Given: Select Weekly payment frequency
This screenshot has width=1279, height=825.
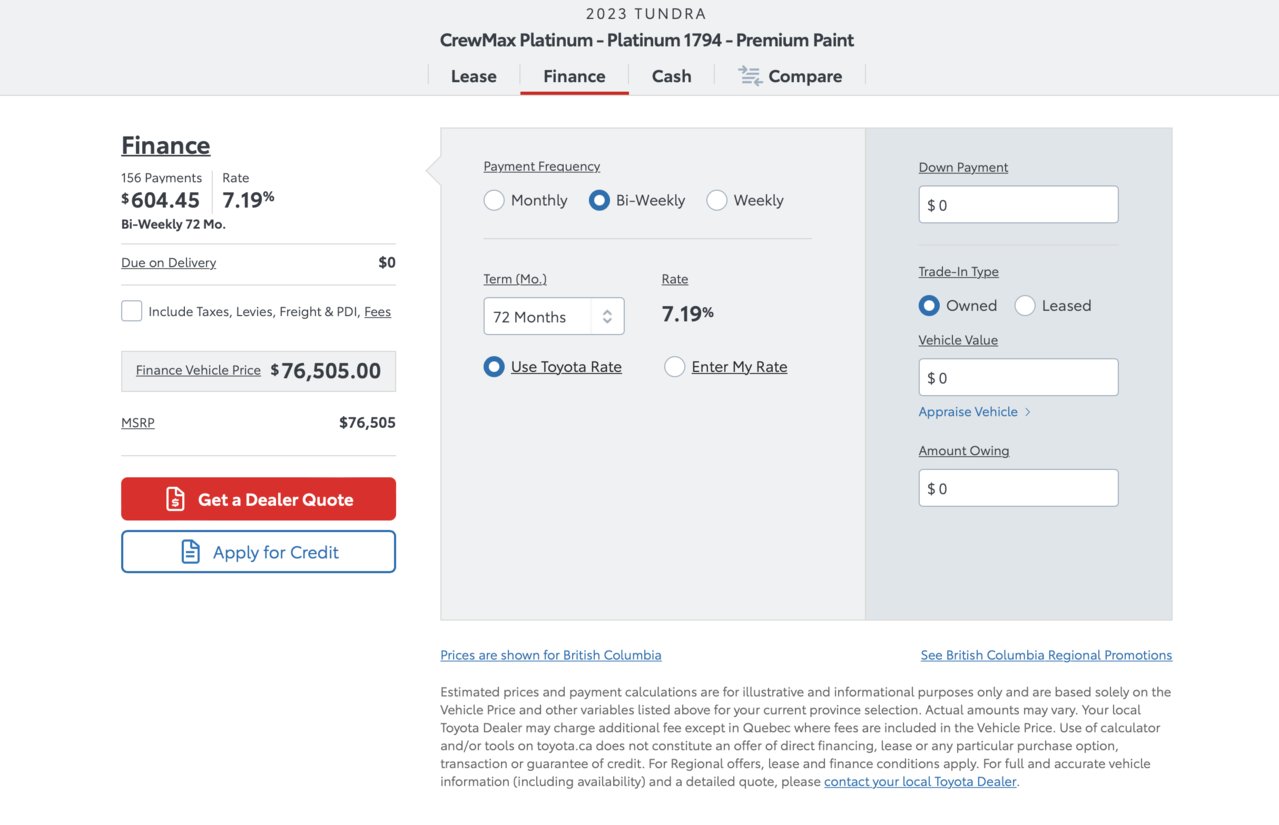Looking at the screenshot, I should [716, 200].
